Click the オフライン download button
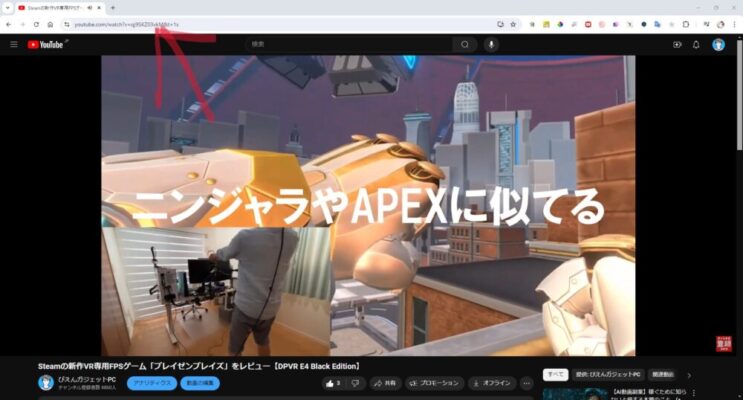 point(491,383)
